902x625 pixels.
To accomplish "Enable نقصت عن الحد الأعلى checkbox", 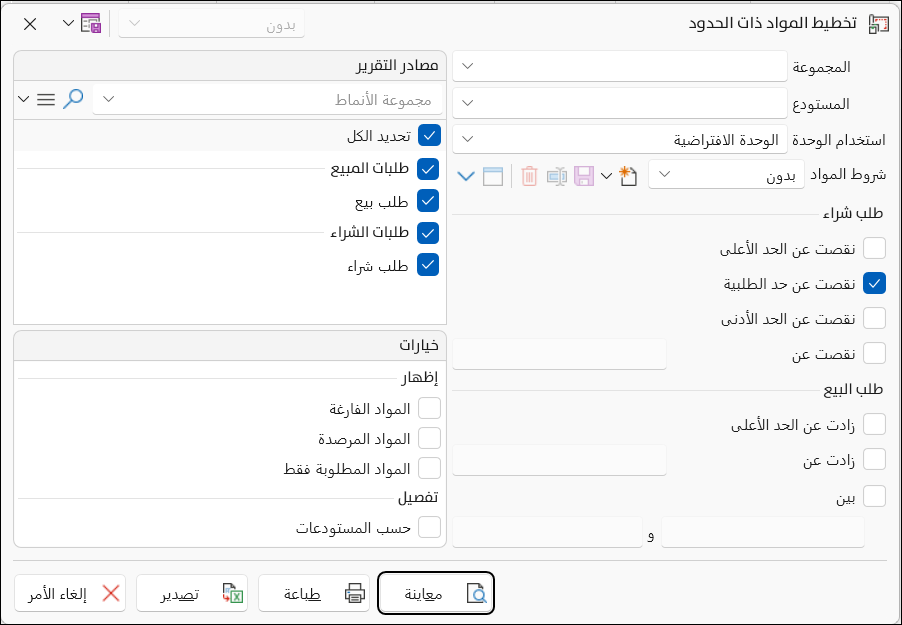I will click(874, 249).
